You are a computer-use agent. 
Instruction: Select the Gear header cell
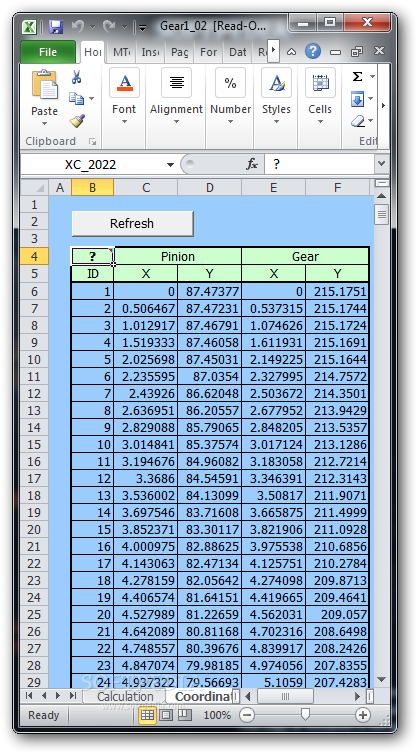[305, 256]
